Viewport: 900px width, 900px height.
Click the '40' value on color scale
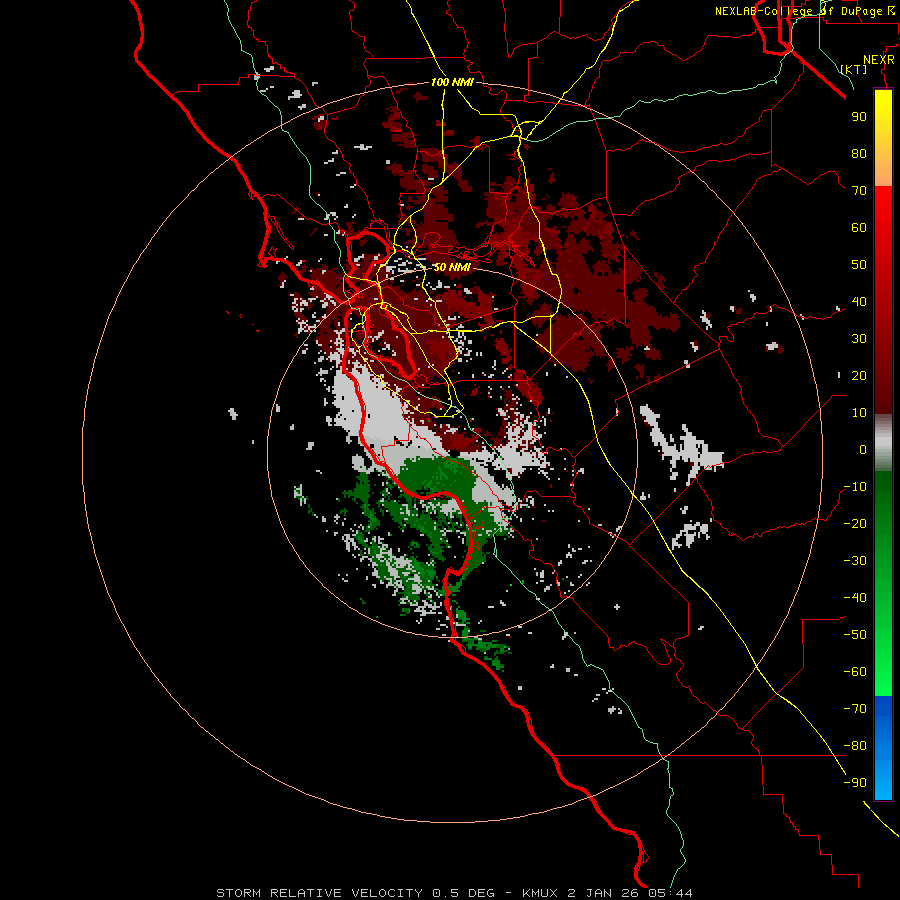859,302
